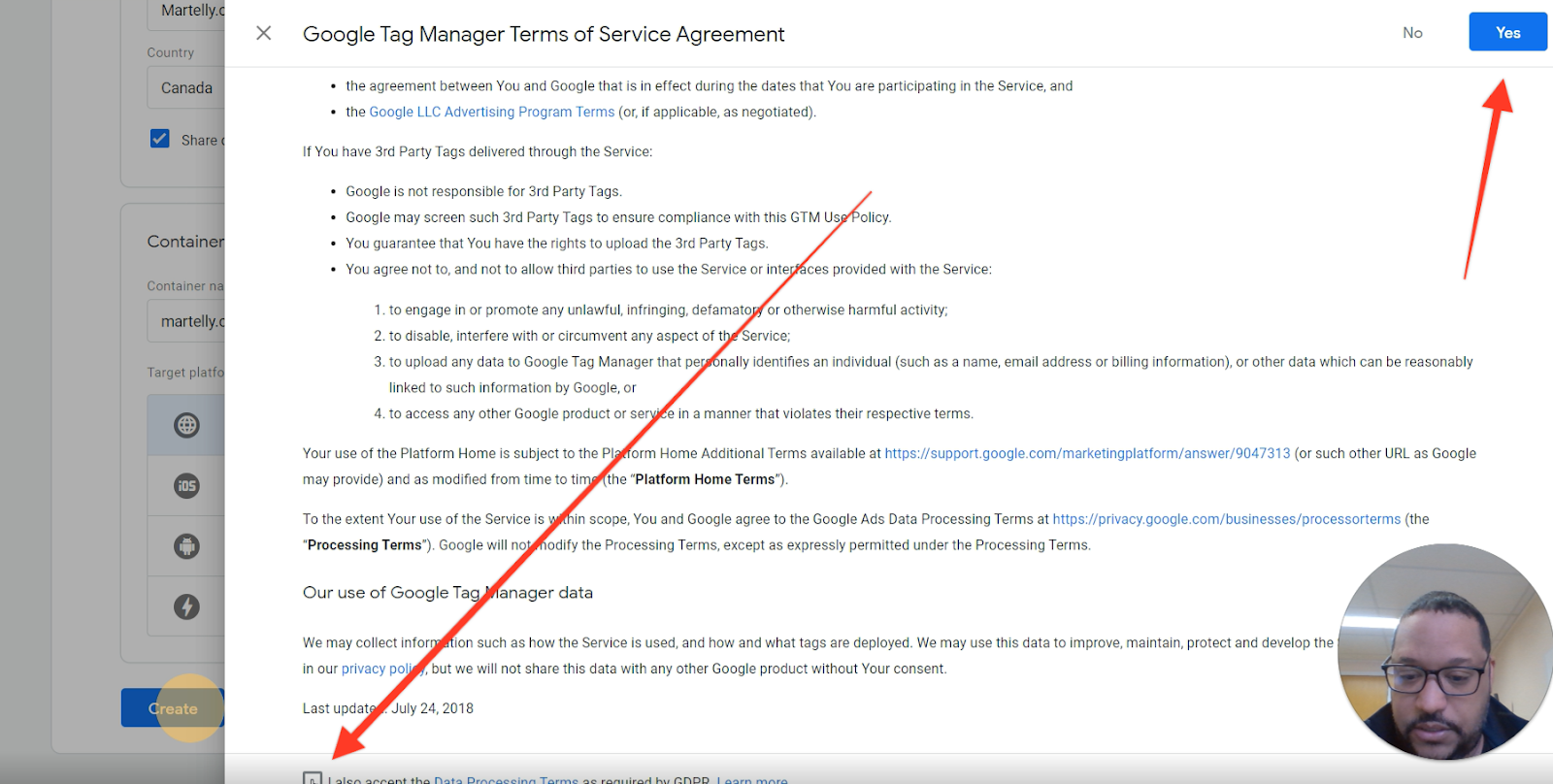Screen dimensions: 1553x784
Task: Tick the accept Data Processing Terms checkbox
Action: [312, 778]
